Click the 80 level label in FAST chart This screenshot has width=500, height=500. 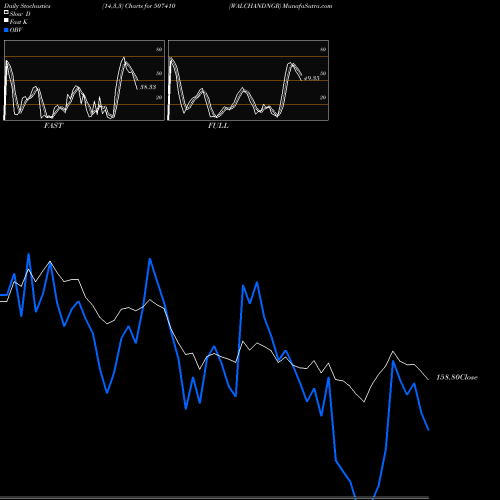(x=159, y=49)
